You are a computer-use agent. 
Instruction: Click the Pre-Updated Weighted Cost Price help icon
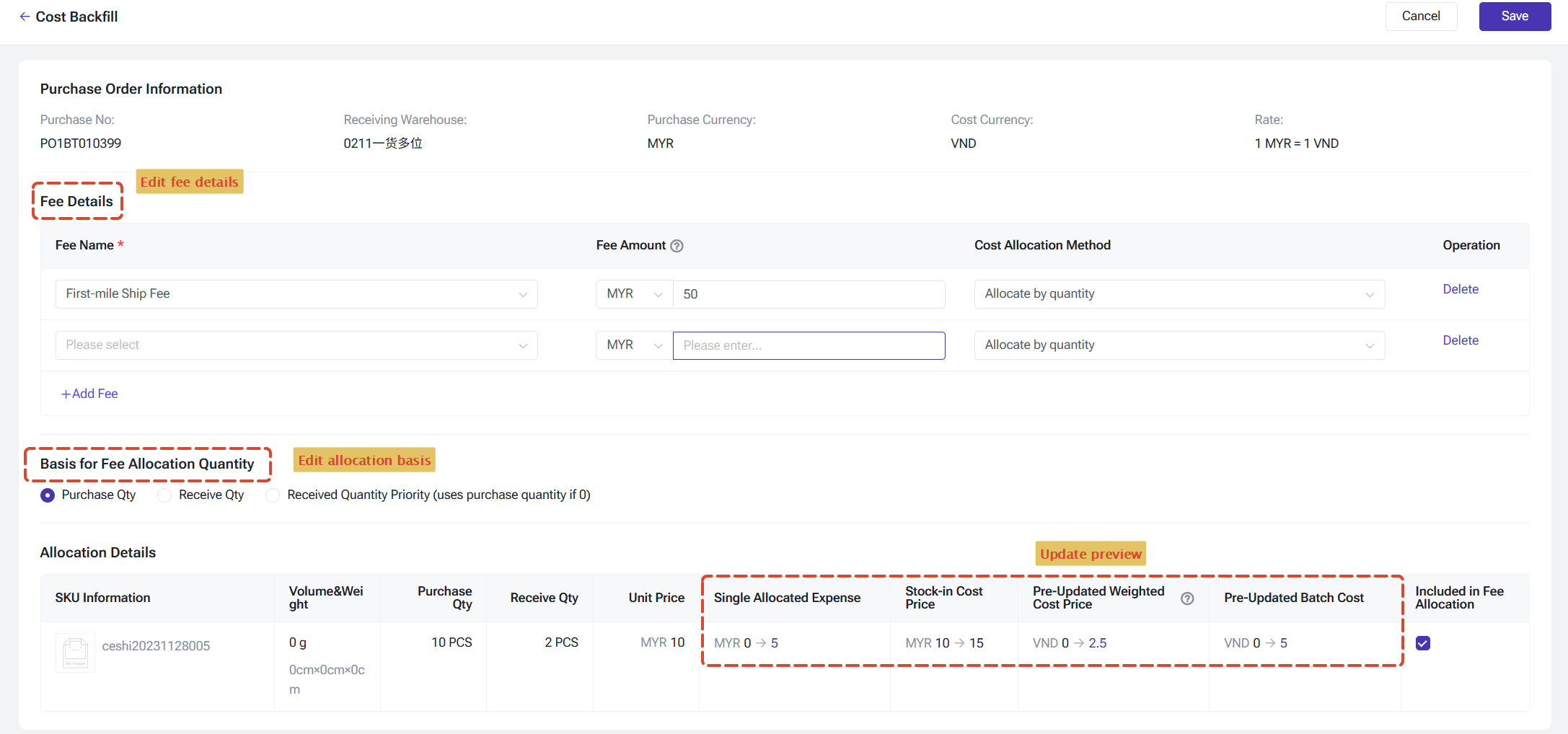[1187, 598]
